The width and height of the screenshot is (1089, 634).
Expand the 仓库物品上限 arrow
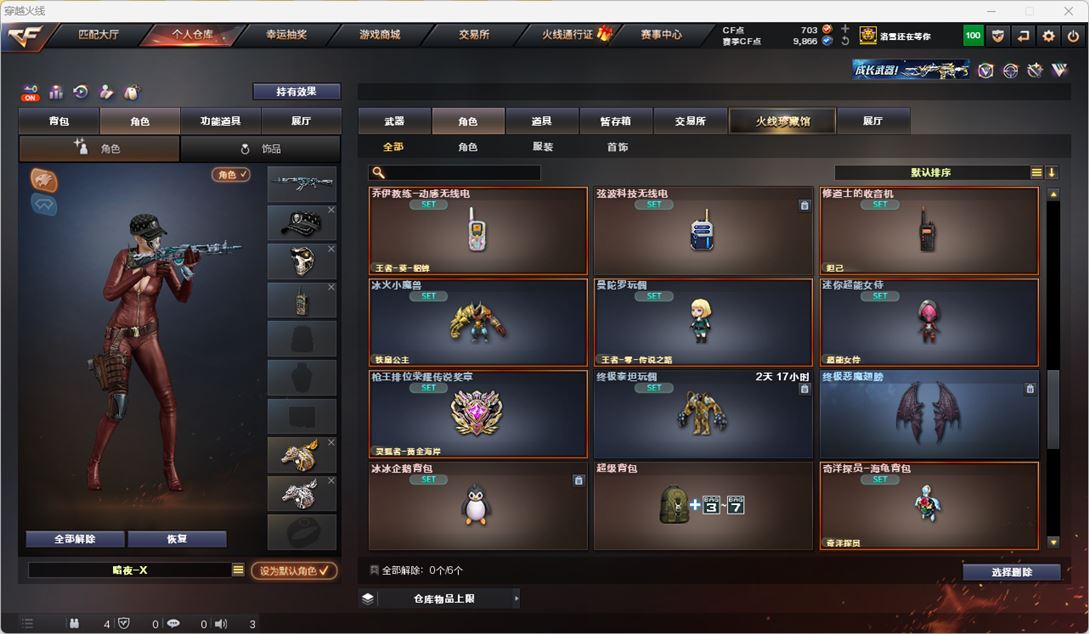[516, 598]
